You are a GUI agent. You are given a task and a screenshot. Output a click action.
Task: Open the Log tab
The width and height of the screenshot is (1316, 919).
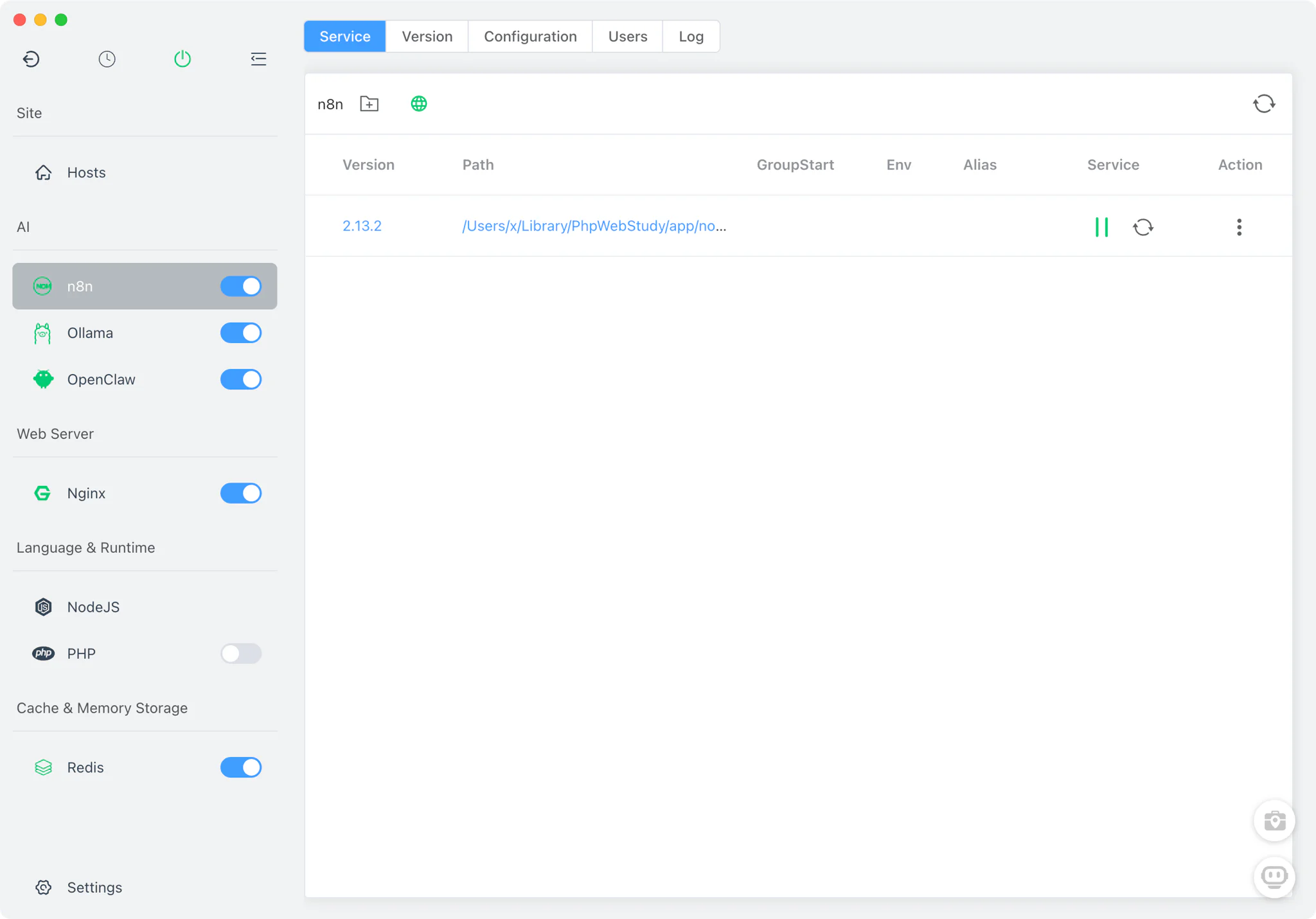[691, 37]
